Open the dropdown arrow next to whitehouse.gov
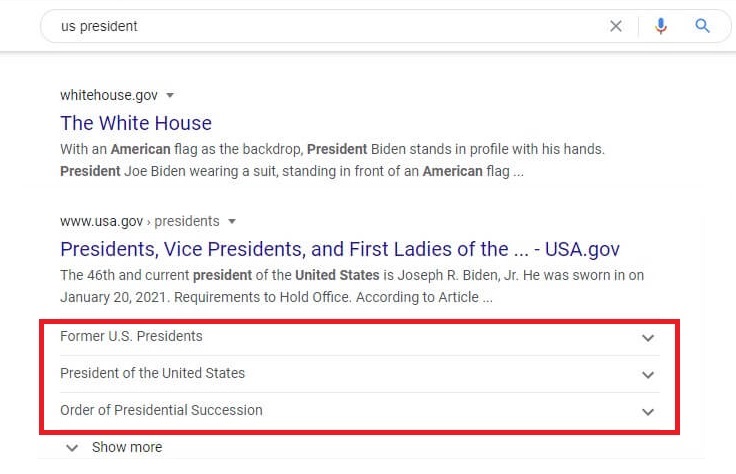Screen dimensions: 736x474 [x=170, y=96]
